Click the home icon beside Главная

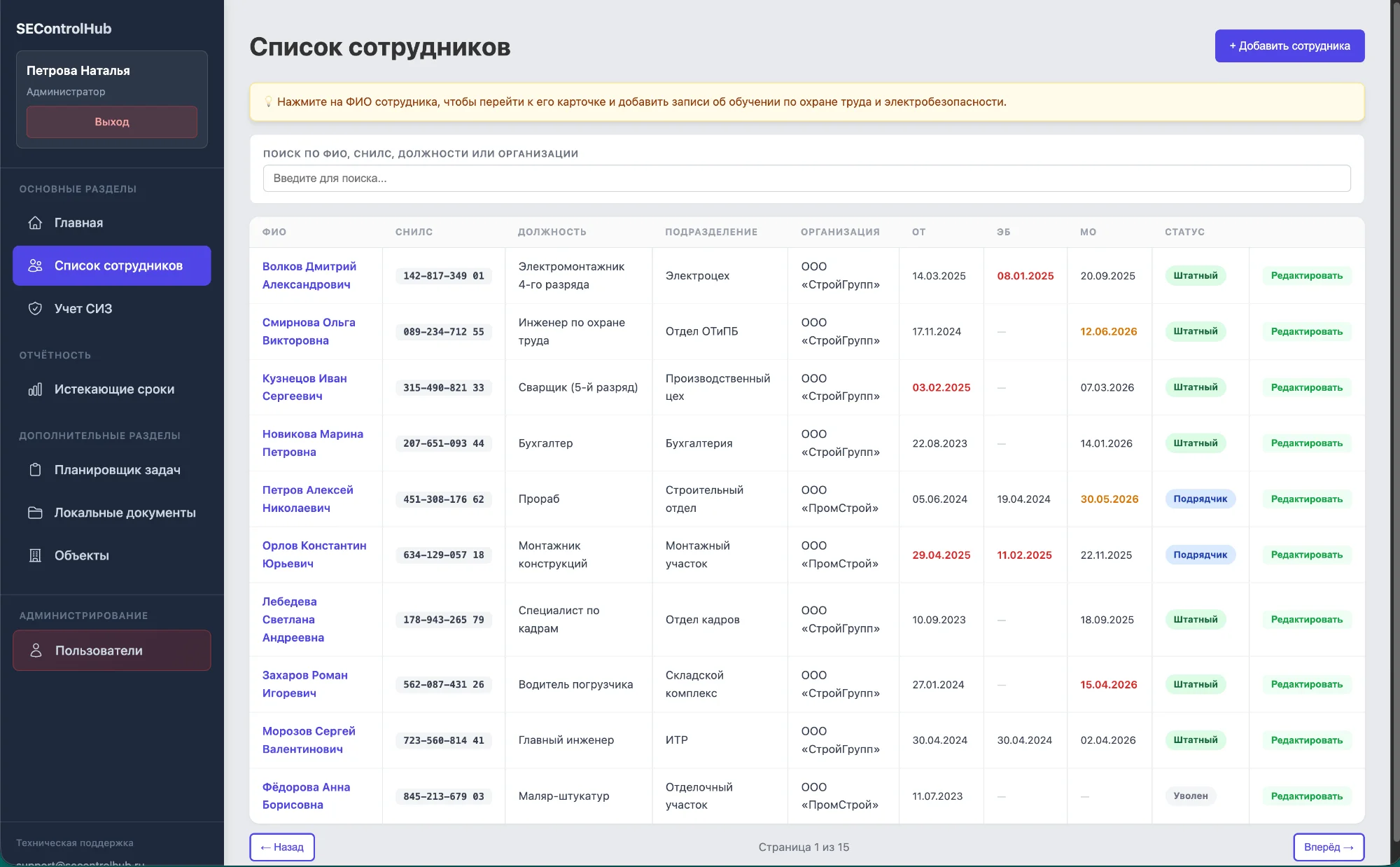[x=35, y=223]
